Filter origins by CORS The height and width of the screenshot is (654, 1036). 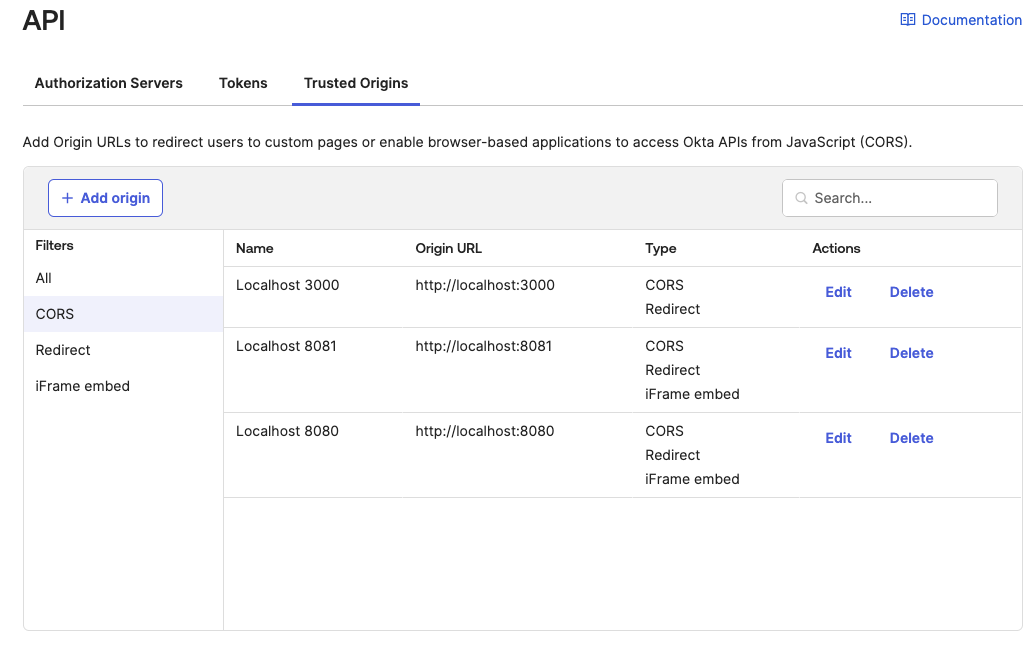click(x=55, y=314)
